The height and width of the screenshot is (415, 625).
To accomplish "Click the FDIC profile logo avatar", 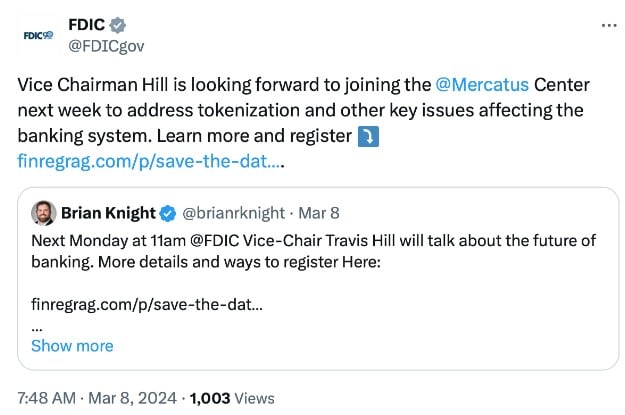I will tap(37, 35).
